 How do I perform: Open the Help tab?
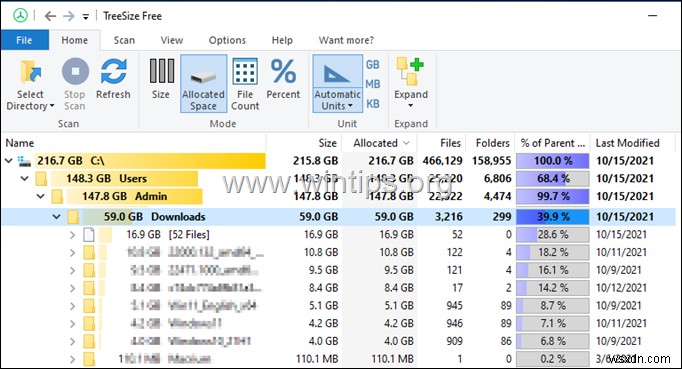tap(282, 40)
